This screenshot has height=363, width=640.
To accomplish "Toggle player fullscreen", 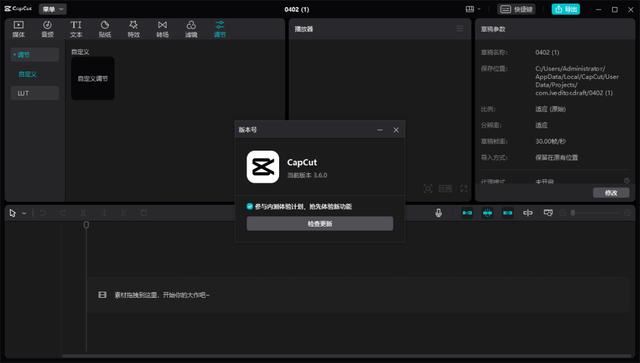I will [464, 189].
